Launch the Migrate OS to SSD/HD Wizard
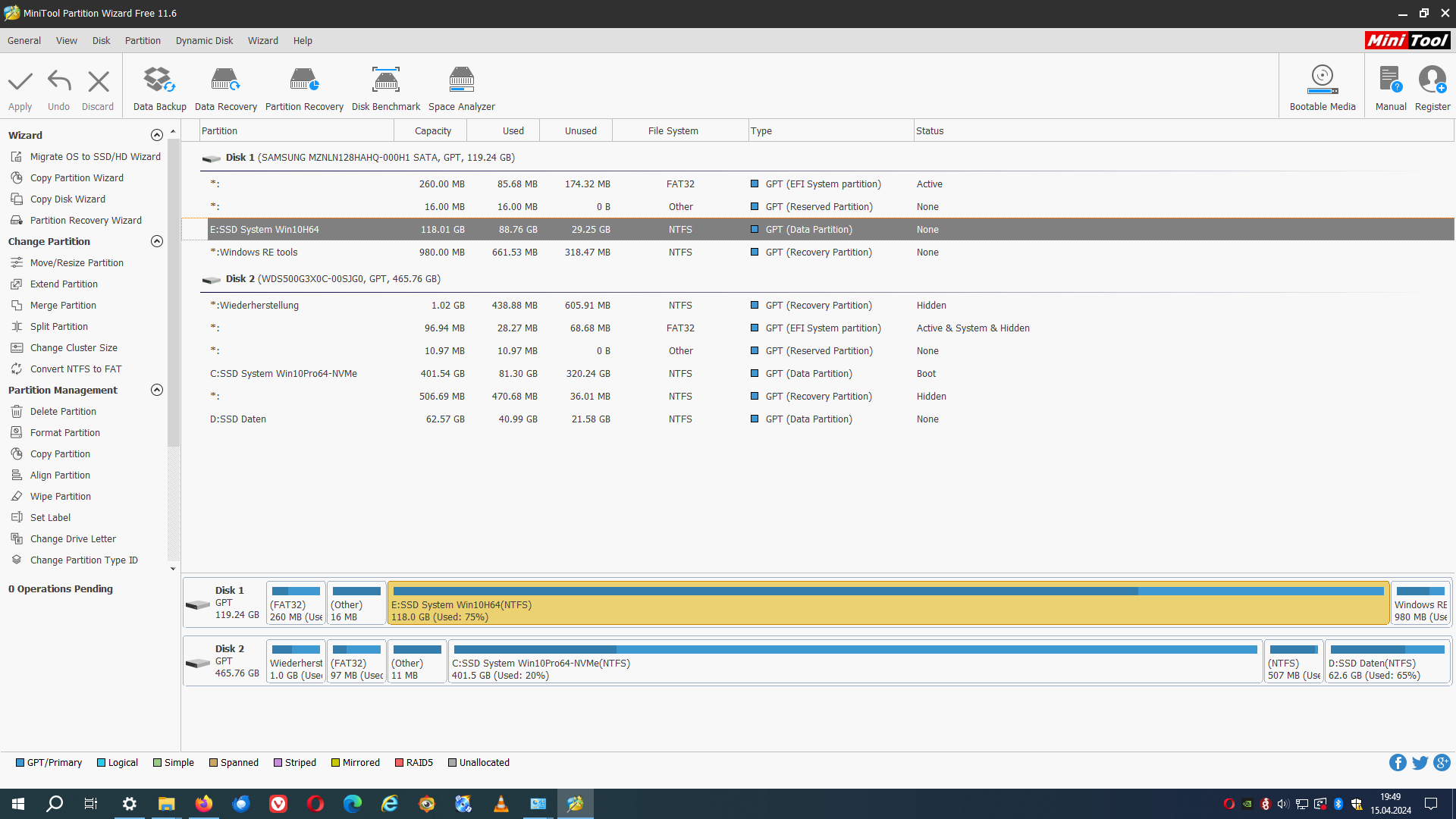1456x819 pixels. 95,156
